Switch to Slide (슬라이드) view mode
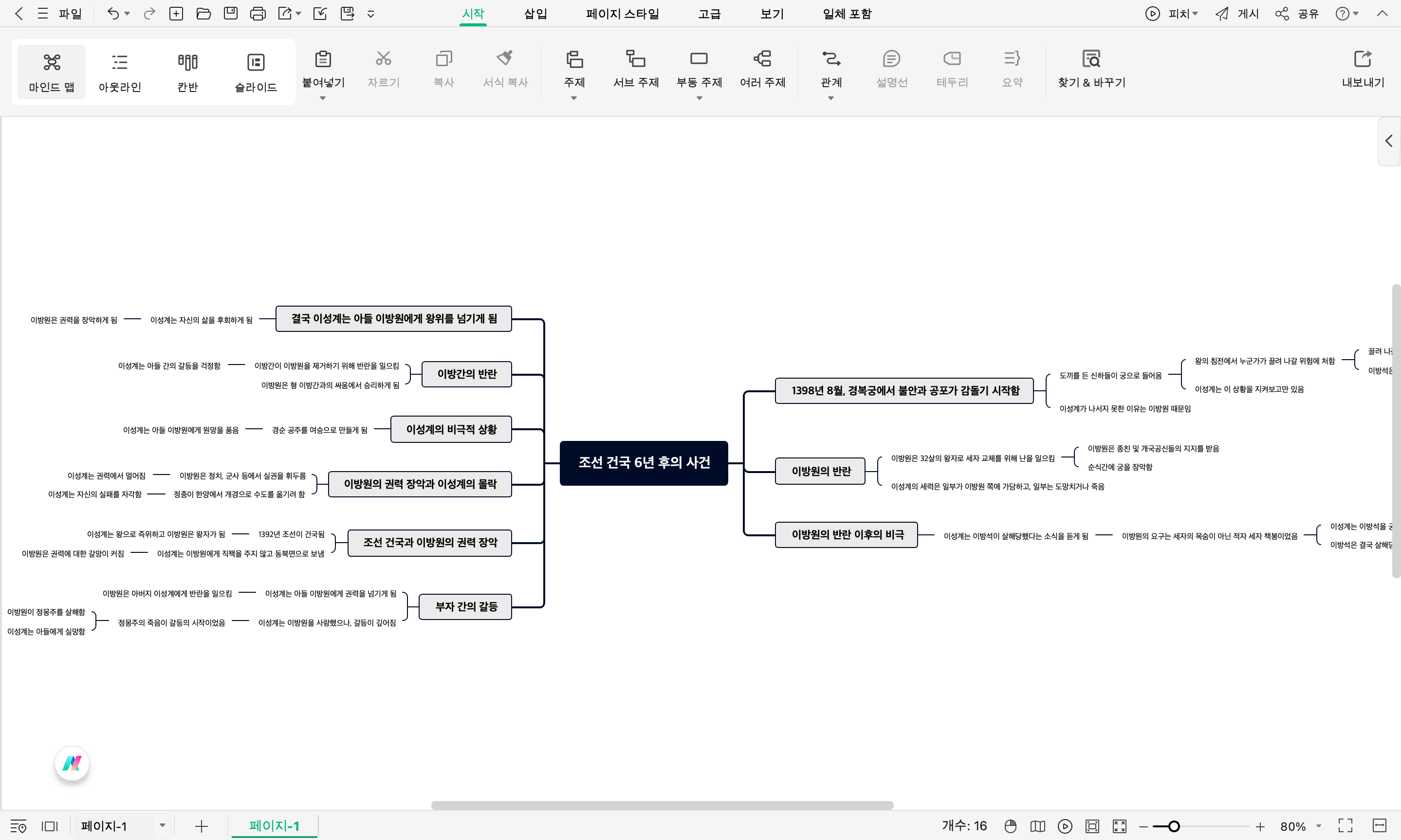This screenshot has height=840, width=1401. click(x=256, y=72)
